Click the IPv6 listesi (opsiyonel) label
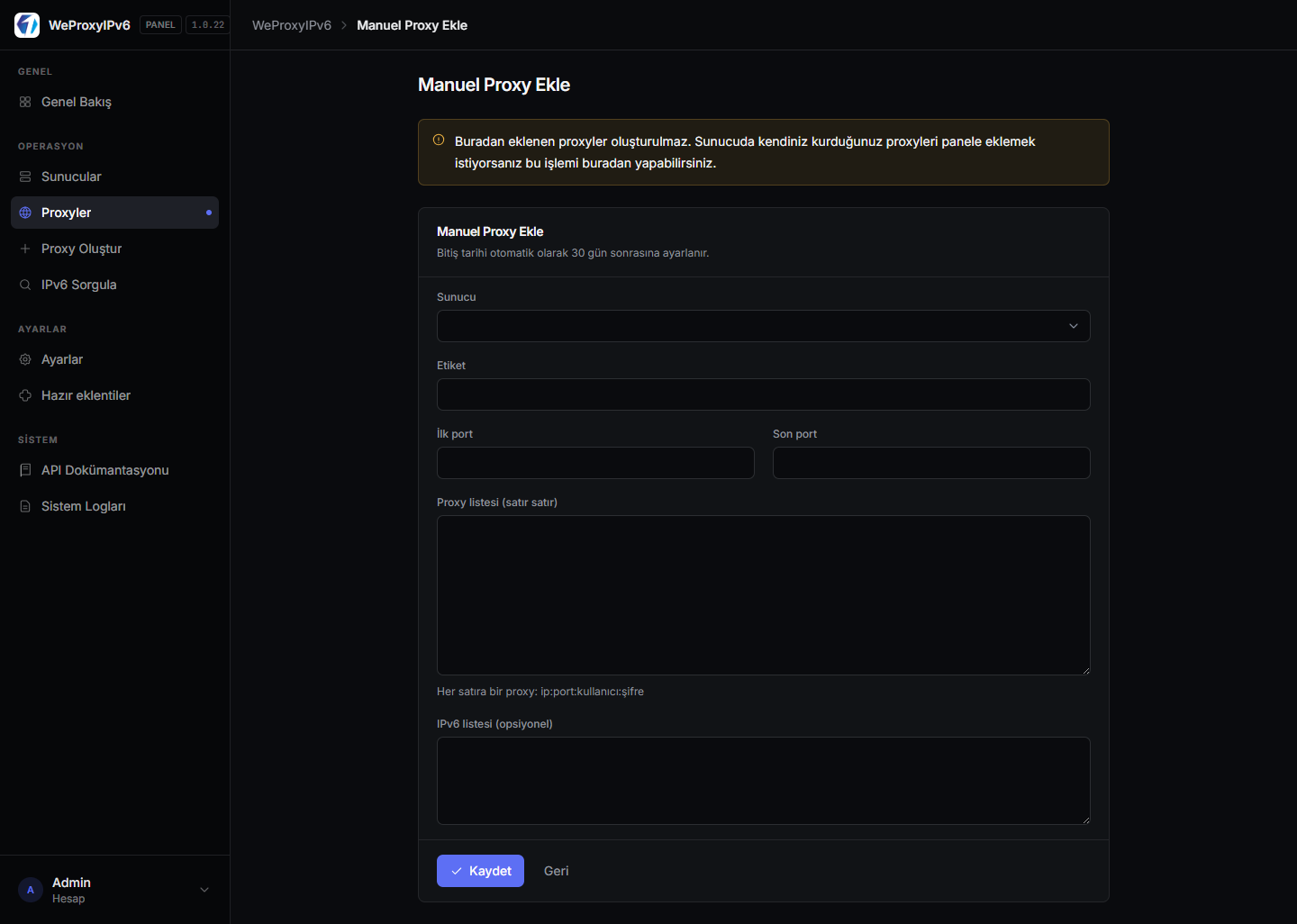1297x924 pixels. pos(494,724)
